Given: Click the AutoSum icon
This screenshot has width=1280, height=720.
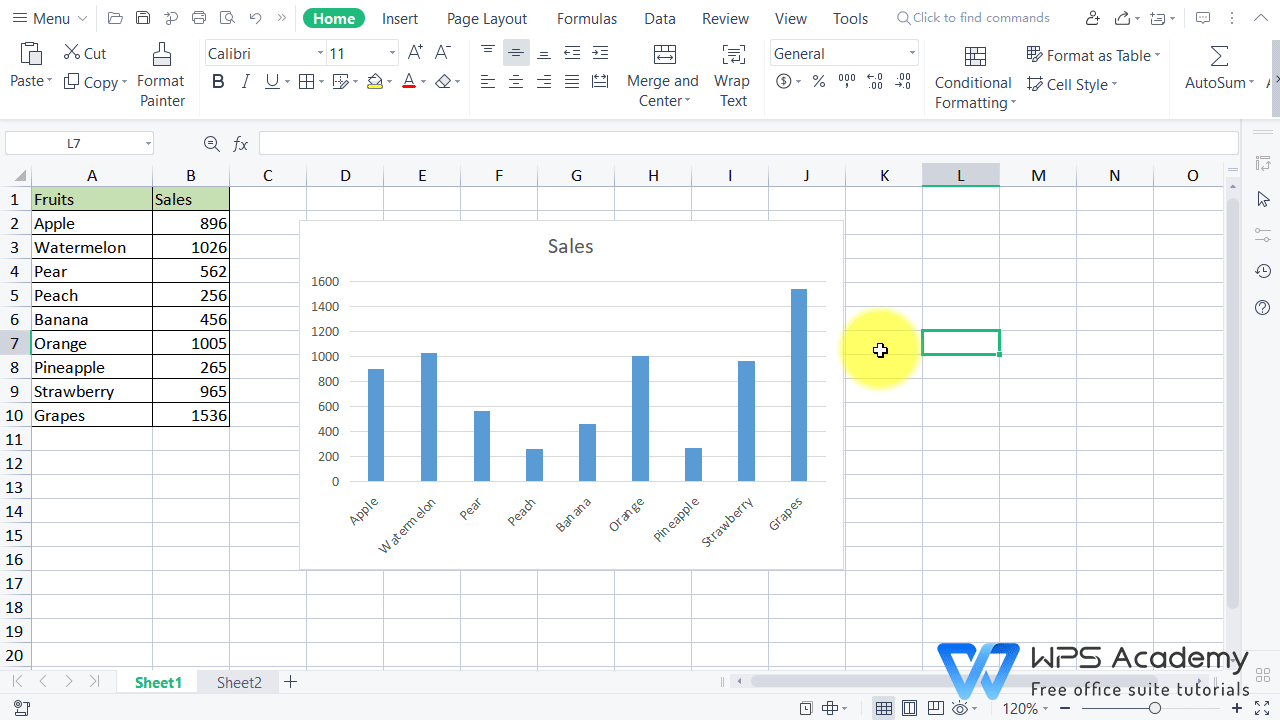Looking at the screenshot, I should [x=1219, y=55].
